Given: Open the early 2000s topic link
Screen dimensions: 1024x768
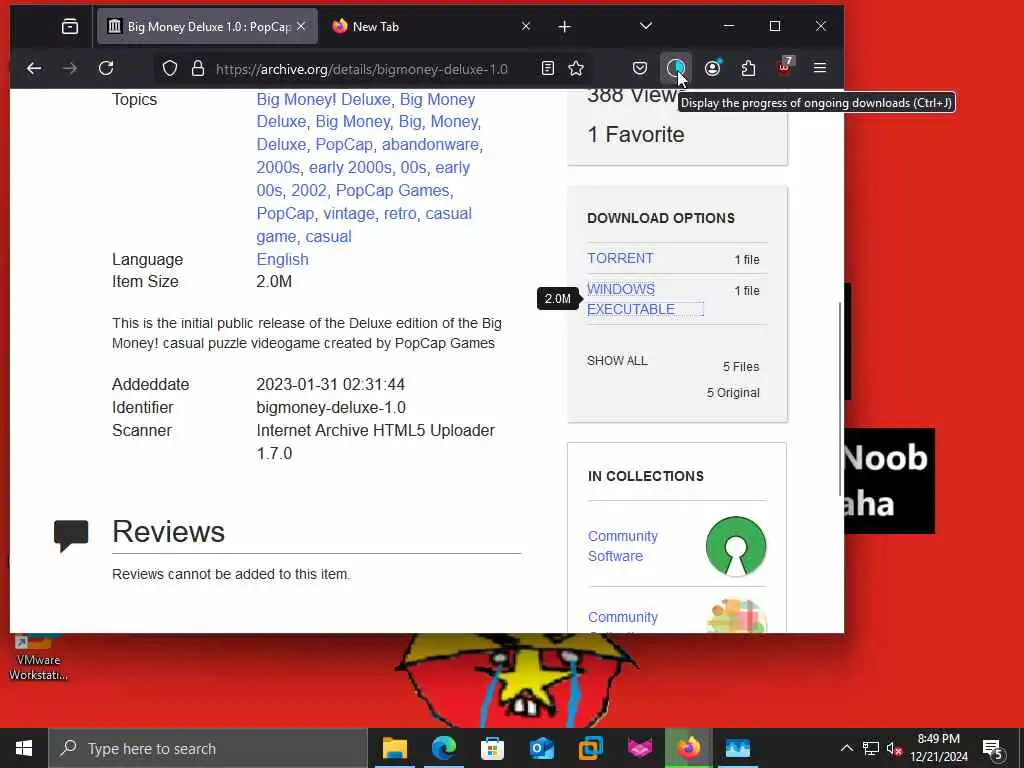Looking at the screenshot, I should 350,167.
